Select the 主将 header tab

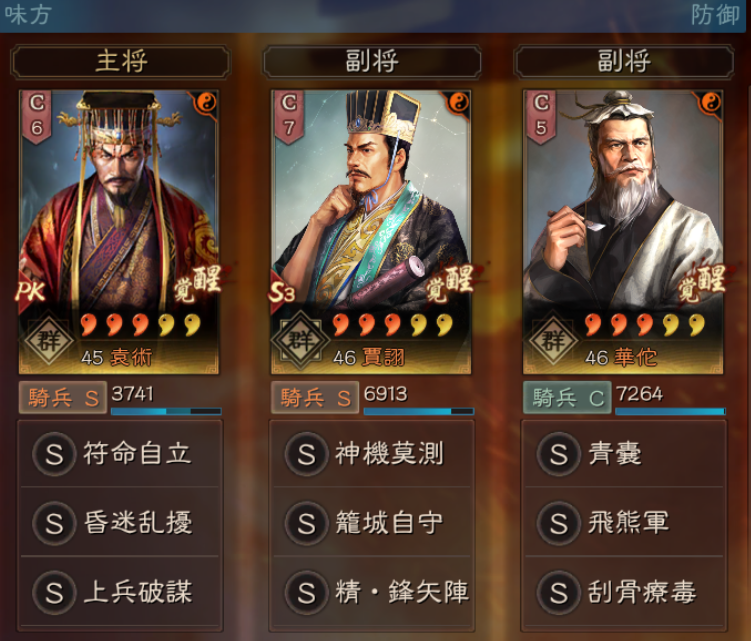click(x=120, y=61)
